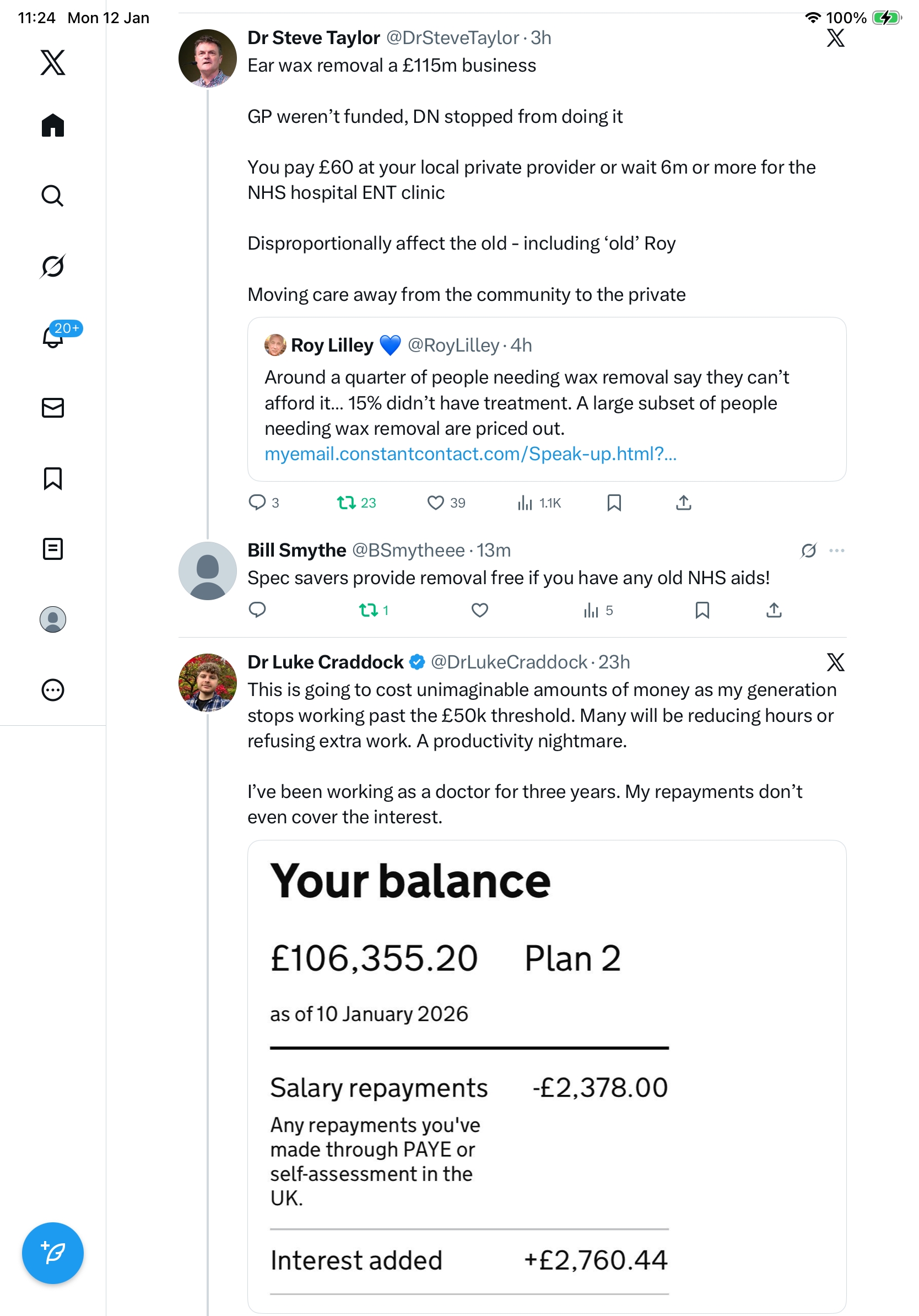
Task: Open Profile icon in the sidebar
Action: 53,619
